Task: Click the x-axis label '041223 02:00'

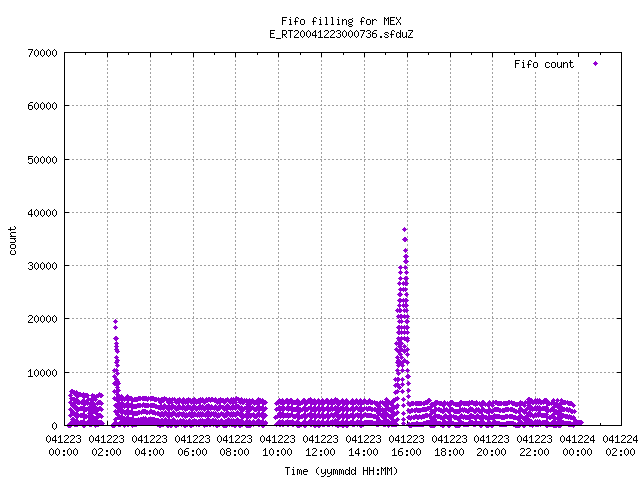Action: (106, 446)
